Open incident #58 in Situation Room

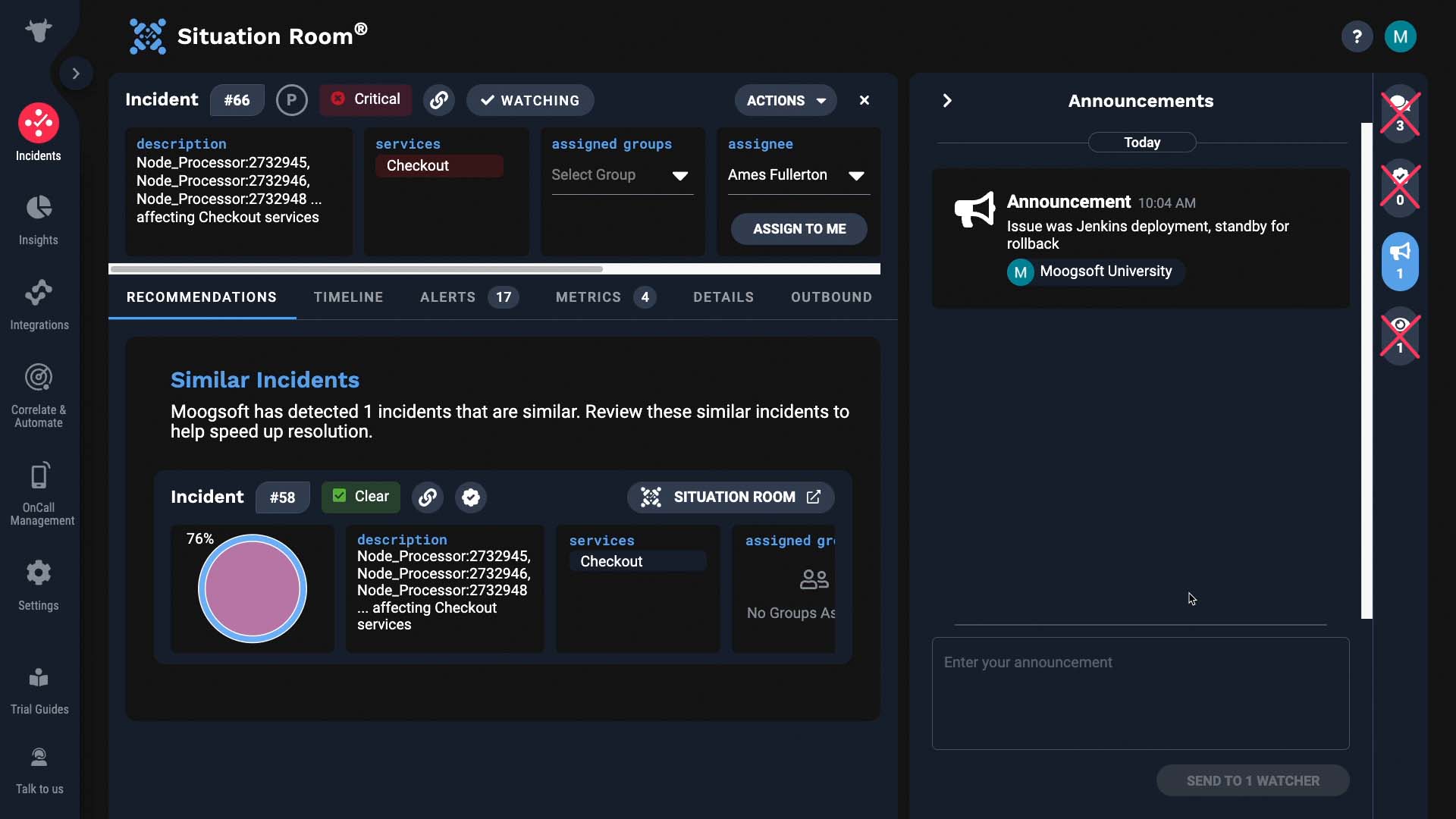(731, 497)
